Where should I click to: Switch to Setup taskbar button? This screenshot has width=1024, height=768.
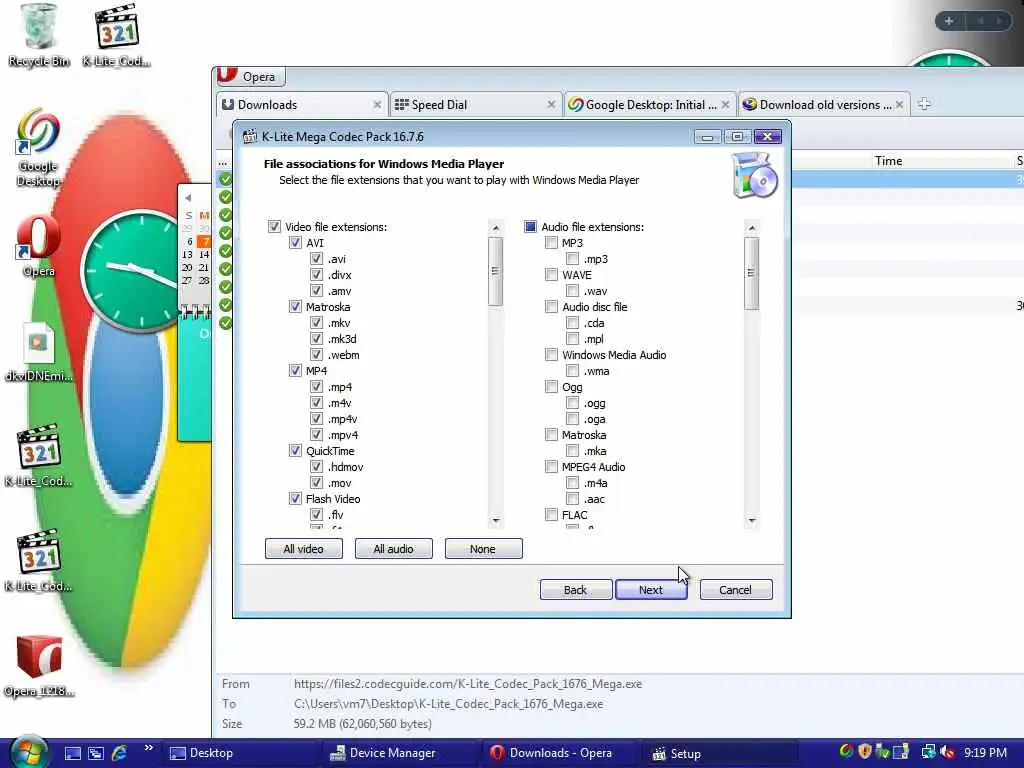[718, 753]
